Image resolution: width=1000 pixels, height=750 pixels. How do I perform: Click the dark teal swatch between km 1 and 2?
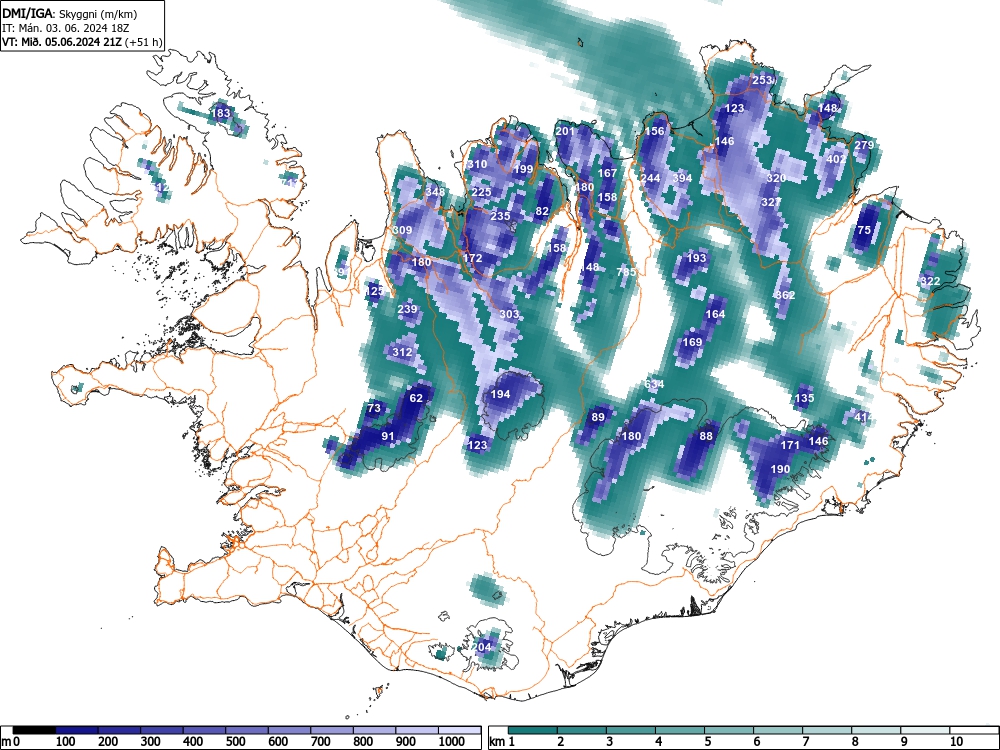click(533, 730)
